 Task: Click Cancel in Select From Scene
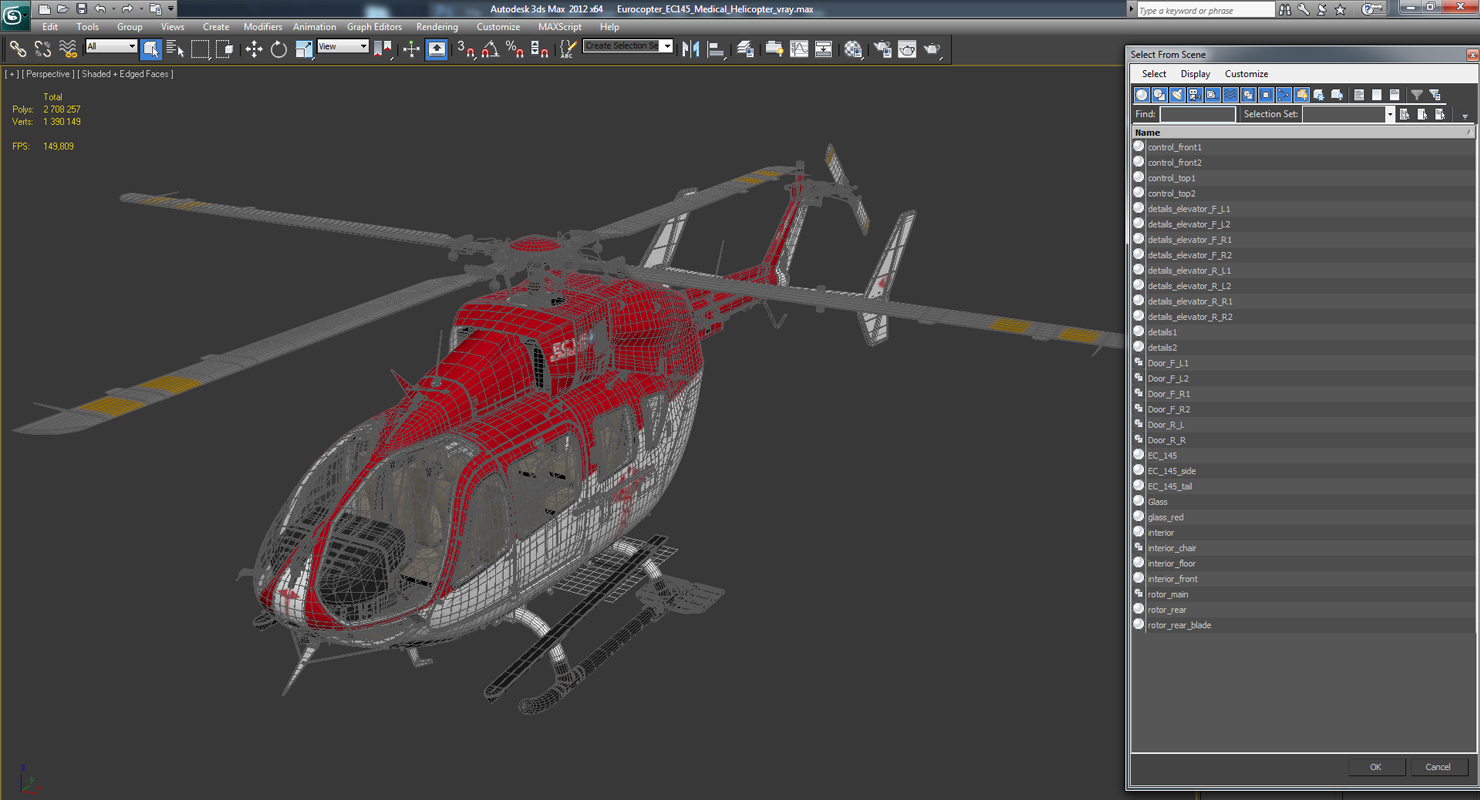(1438, 767)
